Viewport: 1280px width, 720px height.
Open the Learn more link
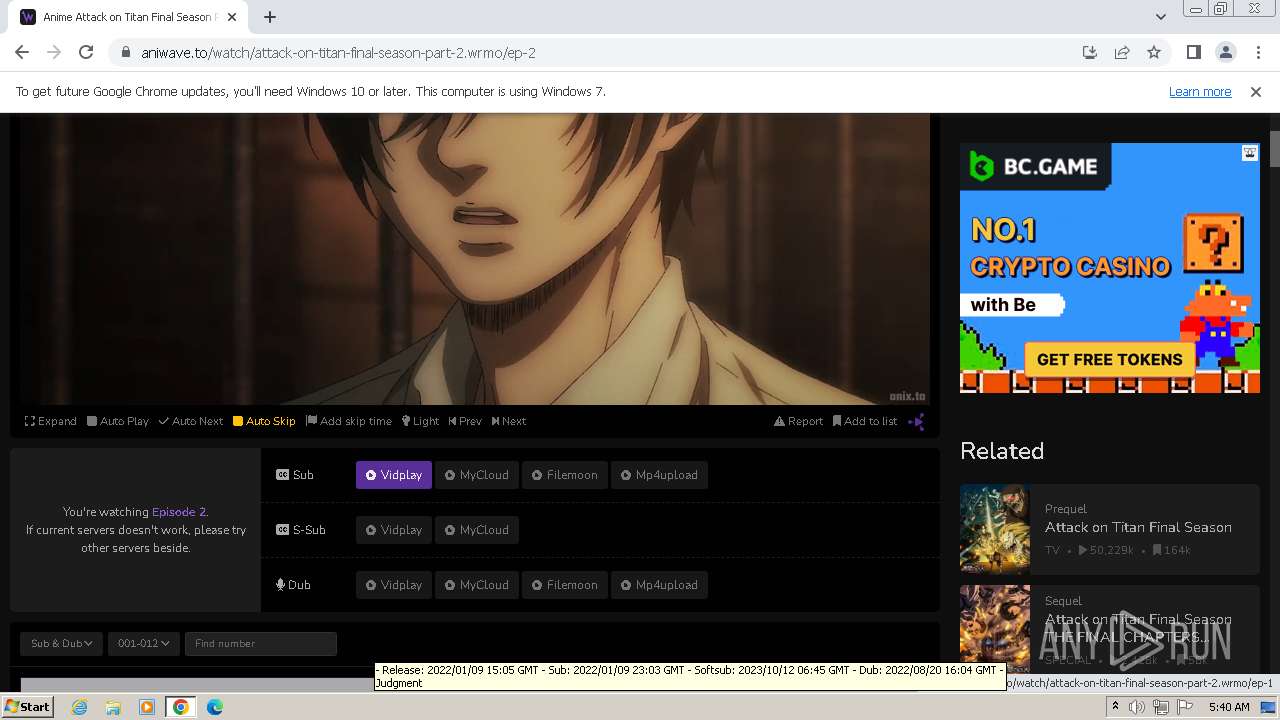1200,91
